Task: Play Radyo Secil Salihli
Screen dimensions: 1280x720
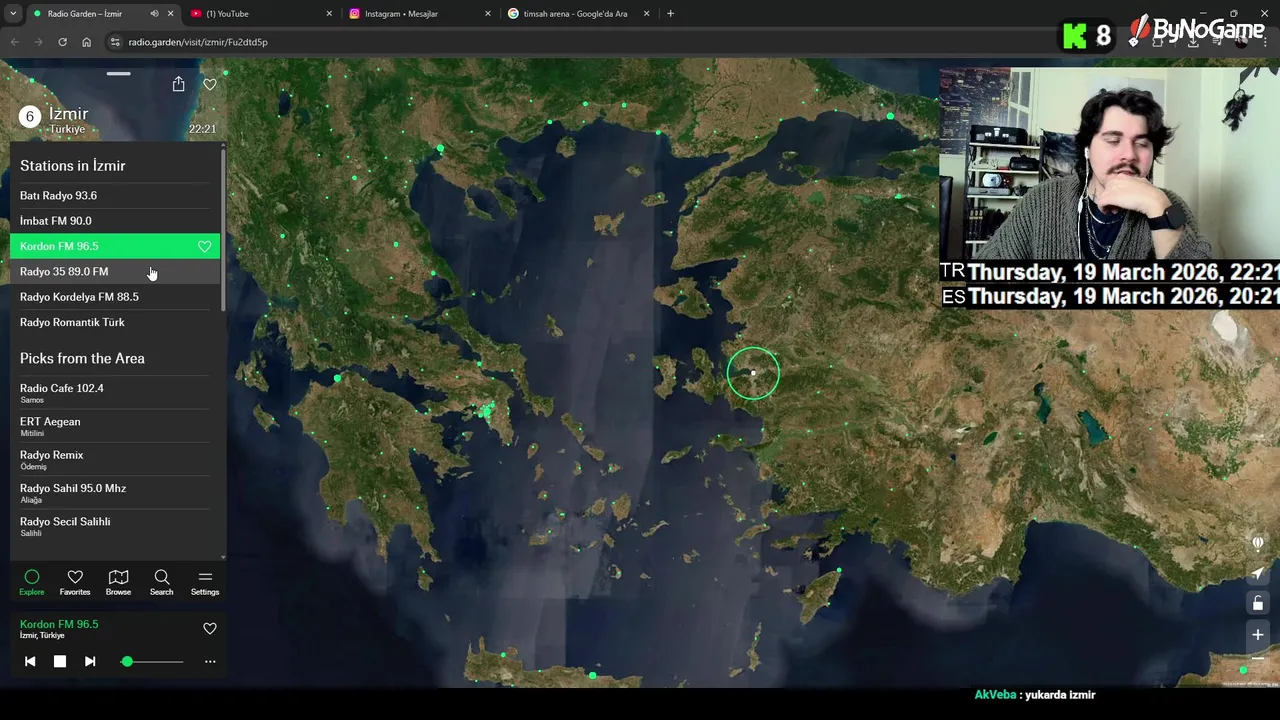Action: (115, 526)
